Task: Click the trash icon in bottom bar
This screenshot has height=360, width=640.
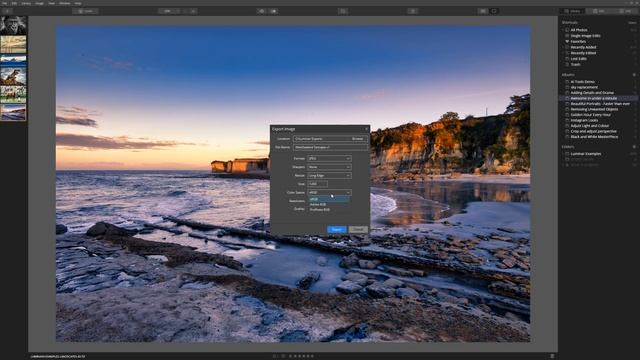Action: [552, 356]
